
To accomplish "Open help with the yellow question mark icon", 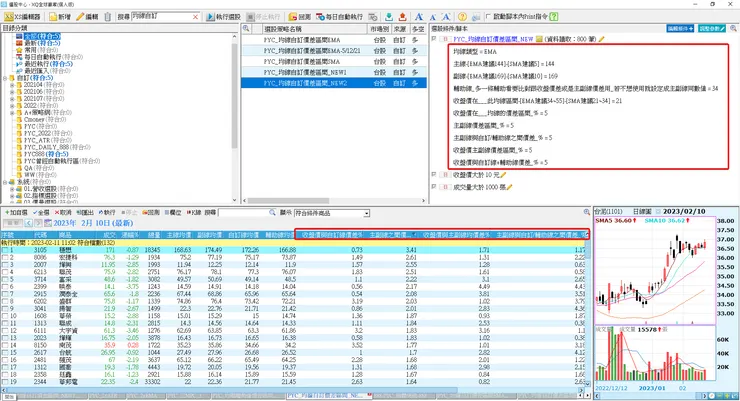I will [x=462, y=17].
